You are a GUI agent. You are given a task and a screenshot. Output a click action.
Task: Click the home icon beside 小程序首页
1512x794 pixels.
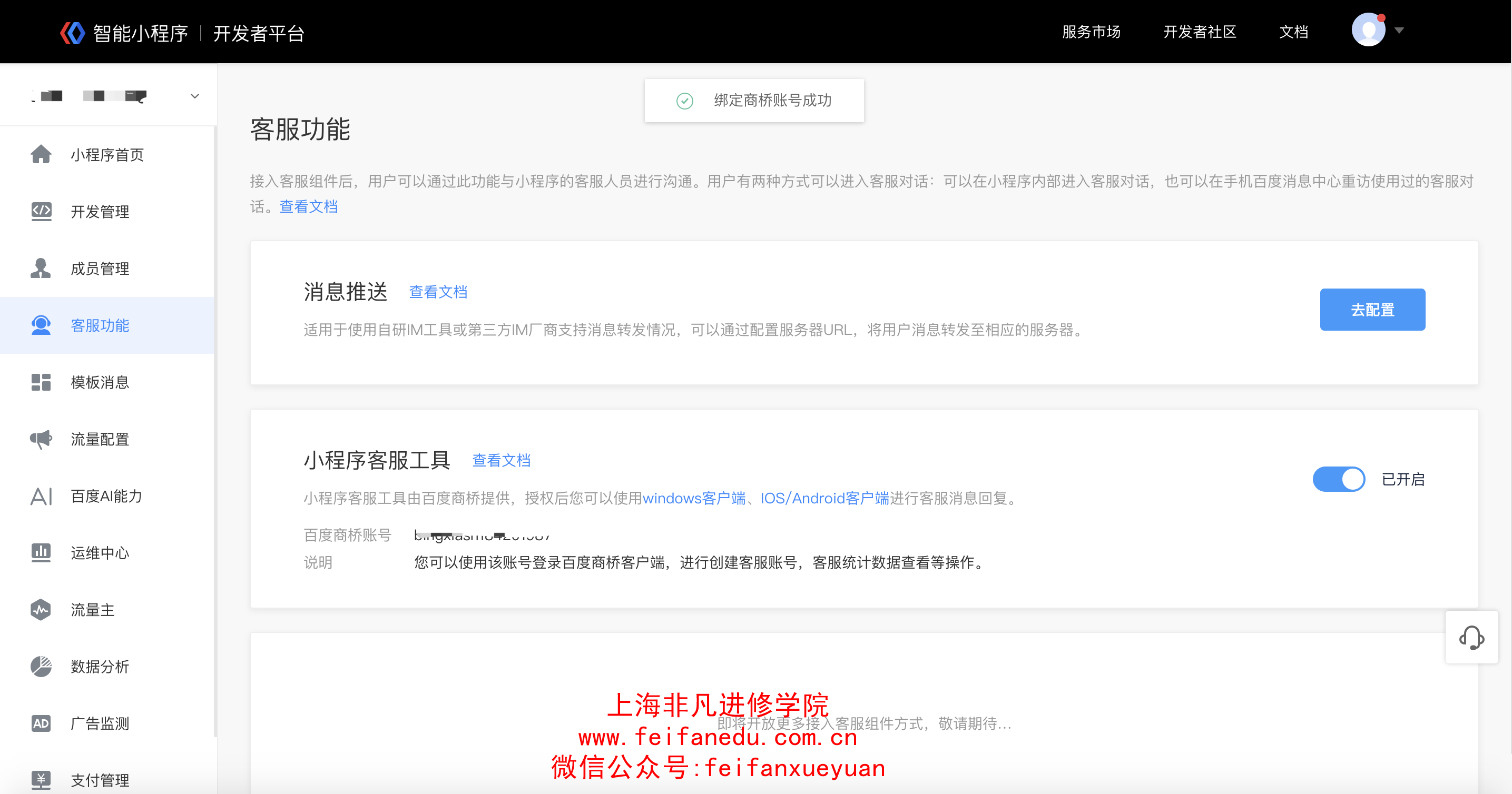tap(41, 155)
